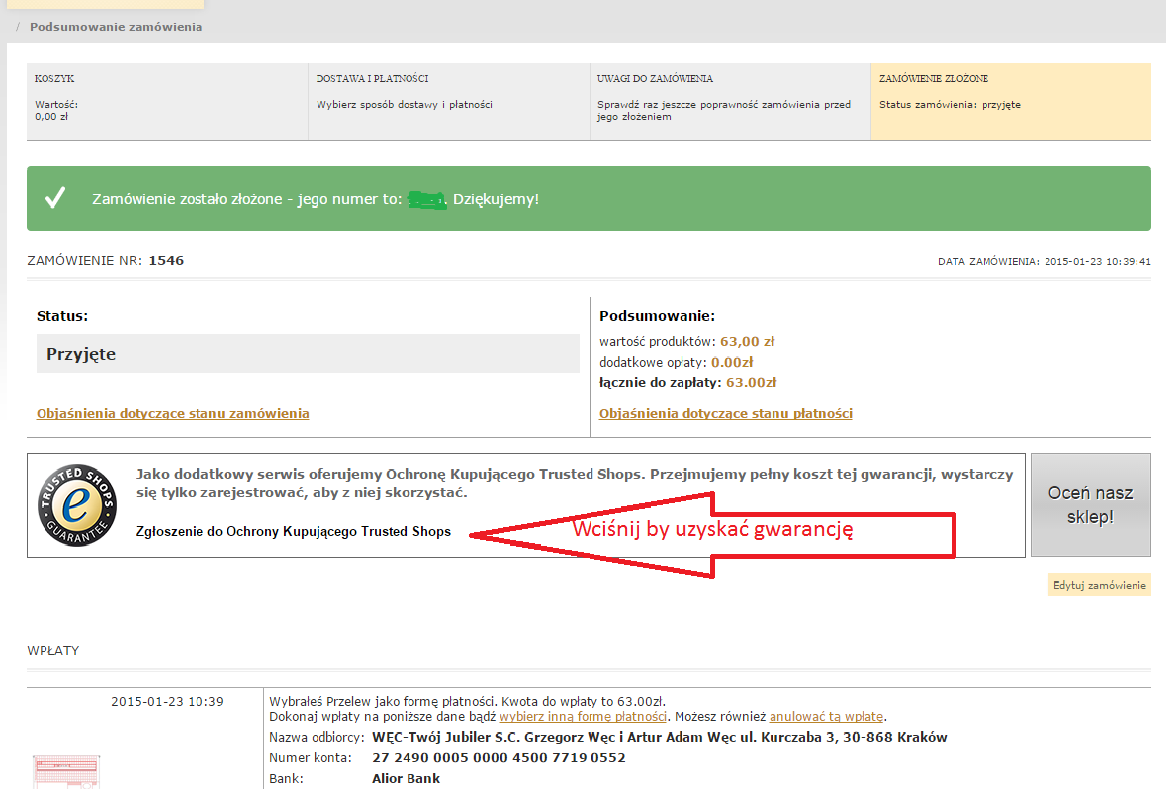Select the UWAGI DO ZAMÓWIENIA step

(729, 101)
